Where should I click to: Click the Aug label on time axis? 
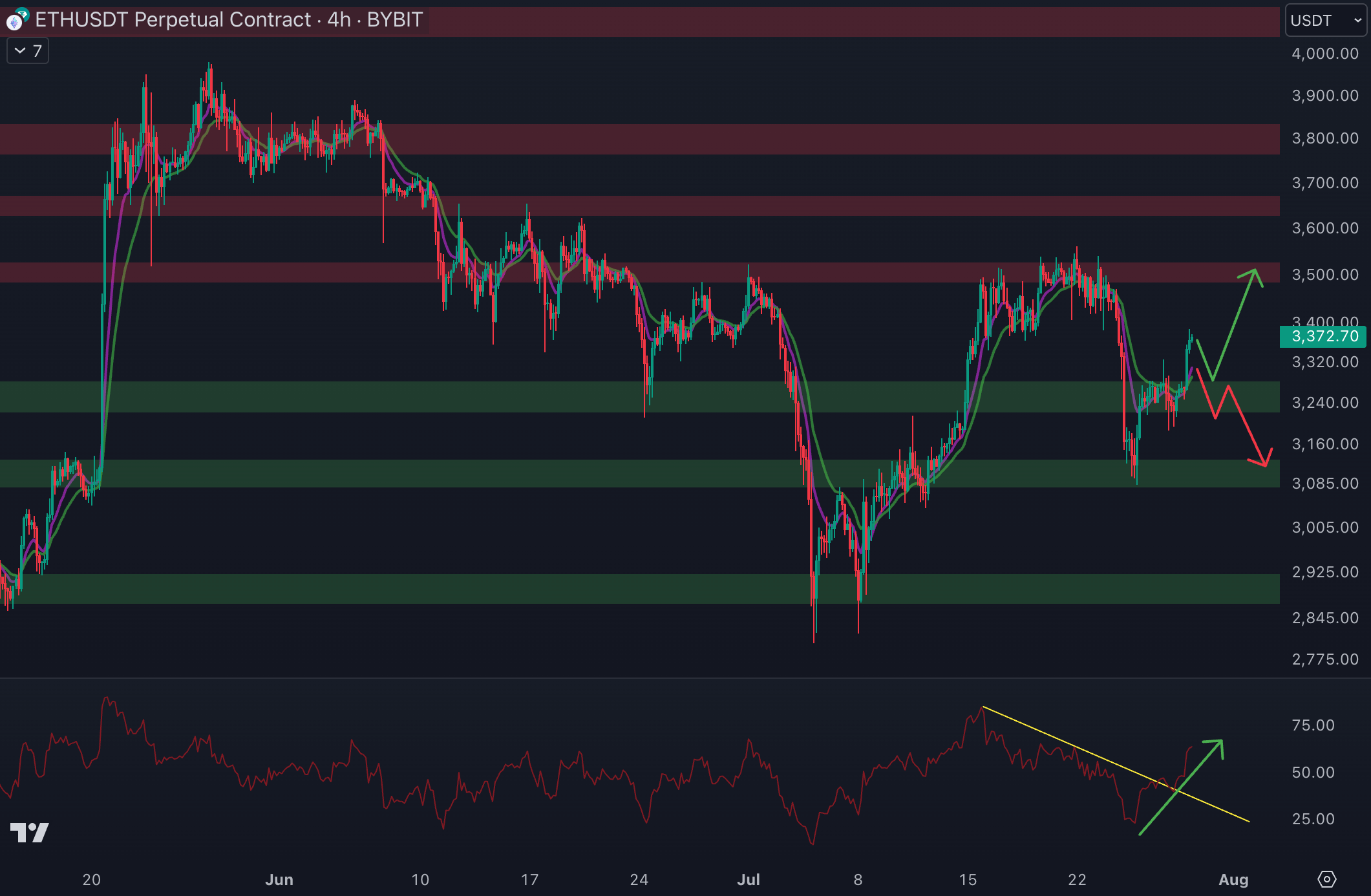1233,879
